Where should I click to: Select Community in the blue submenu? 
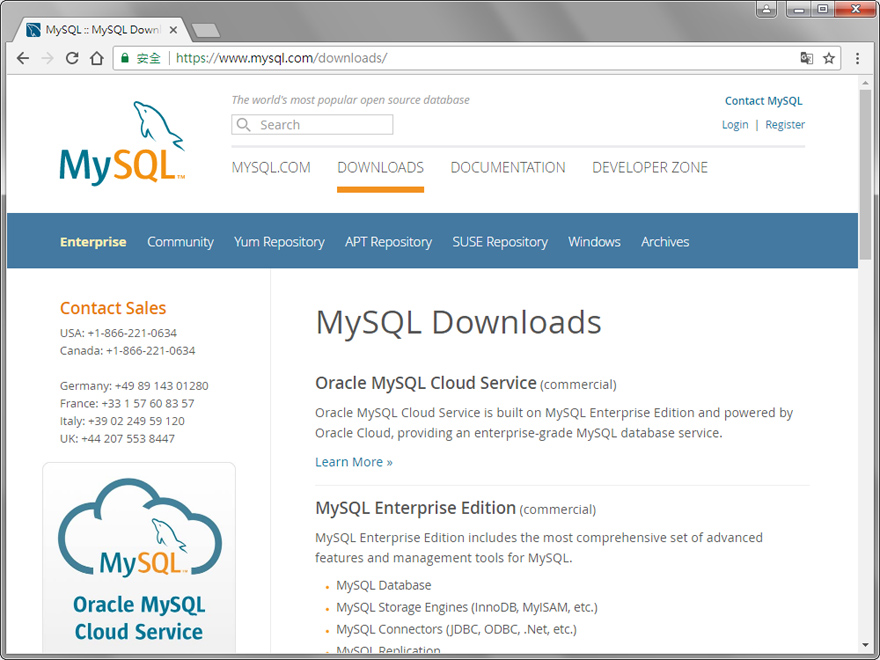(x=180, y=242)
